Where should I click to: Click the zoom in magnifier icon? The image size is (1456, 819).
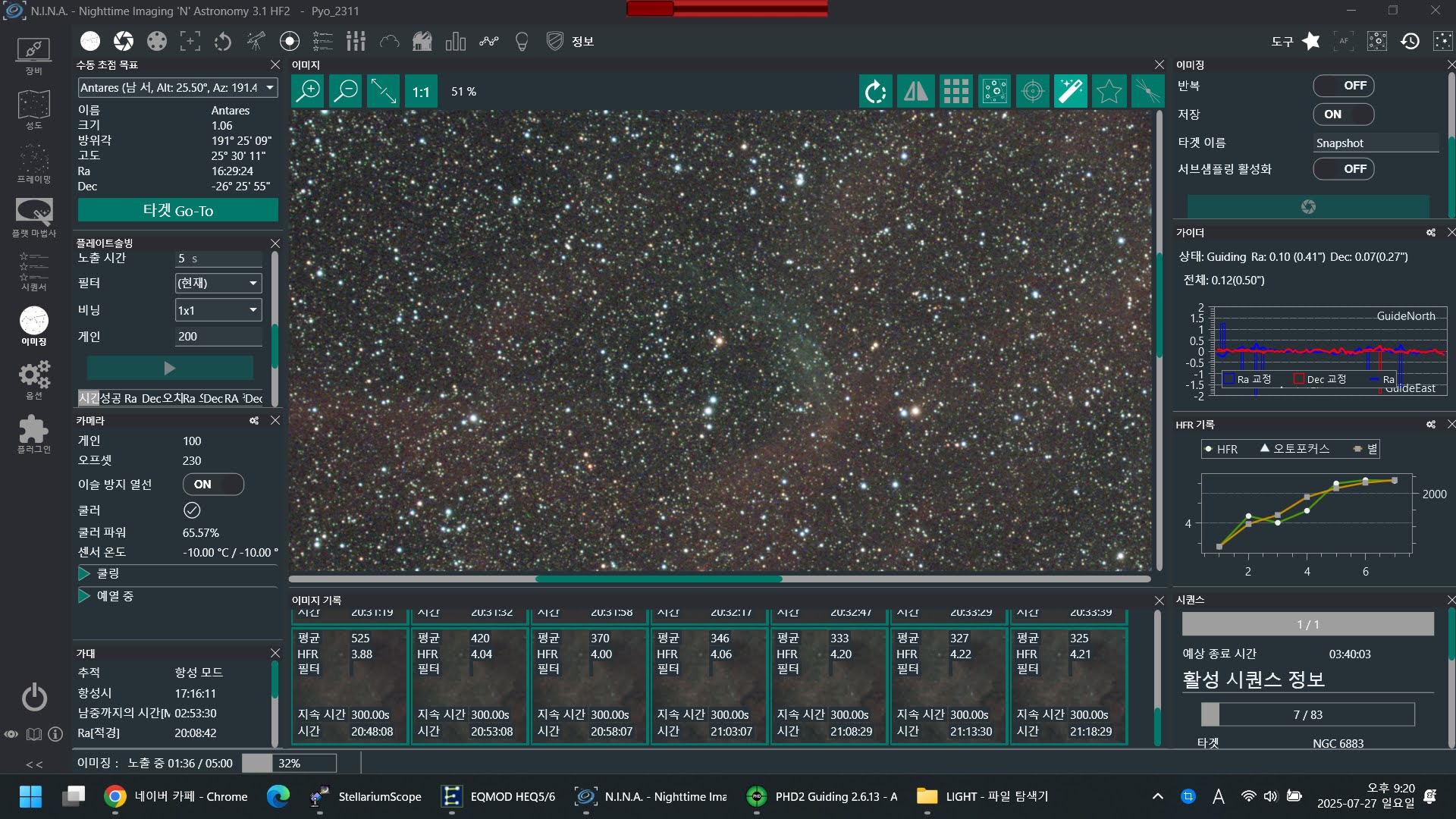(x=308, y=92)
